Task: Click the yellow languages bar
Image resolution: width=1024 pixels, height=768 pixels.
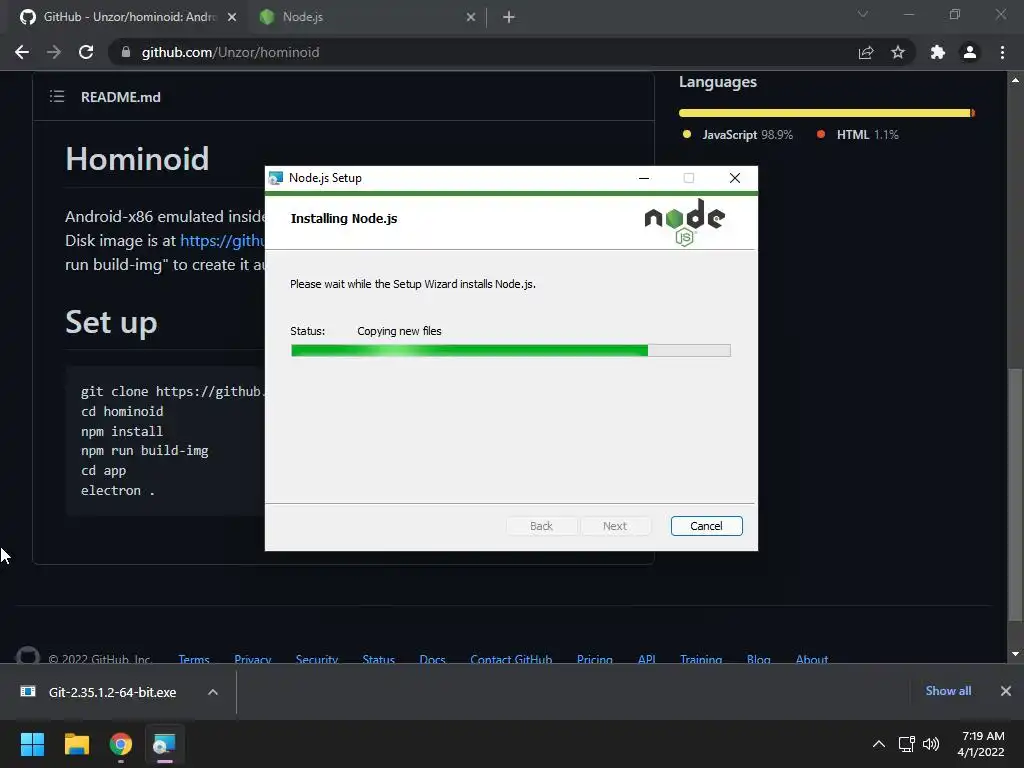Action: pos(824,113)
